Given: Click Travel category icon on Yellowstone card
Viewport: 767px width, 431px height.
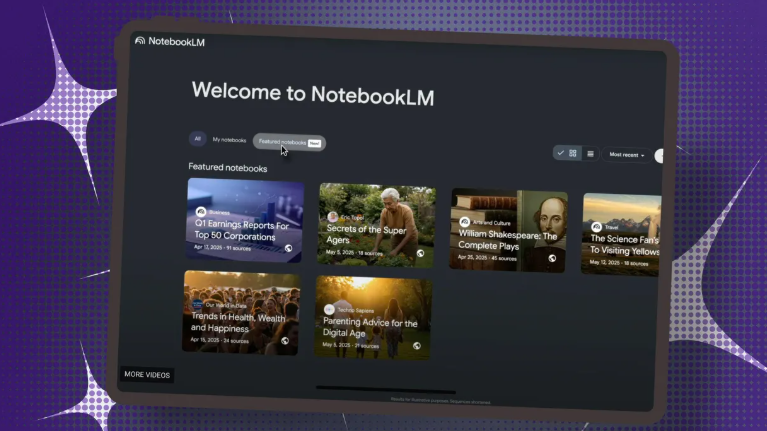Looking at the screenshot, I should (x=596, y=227).
